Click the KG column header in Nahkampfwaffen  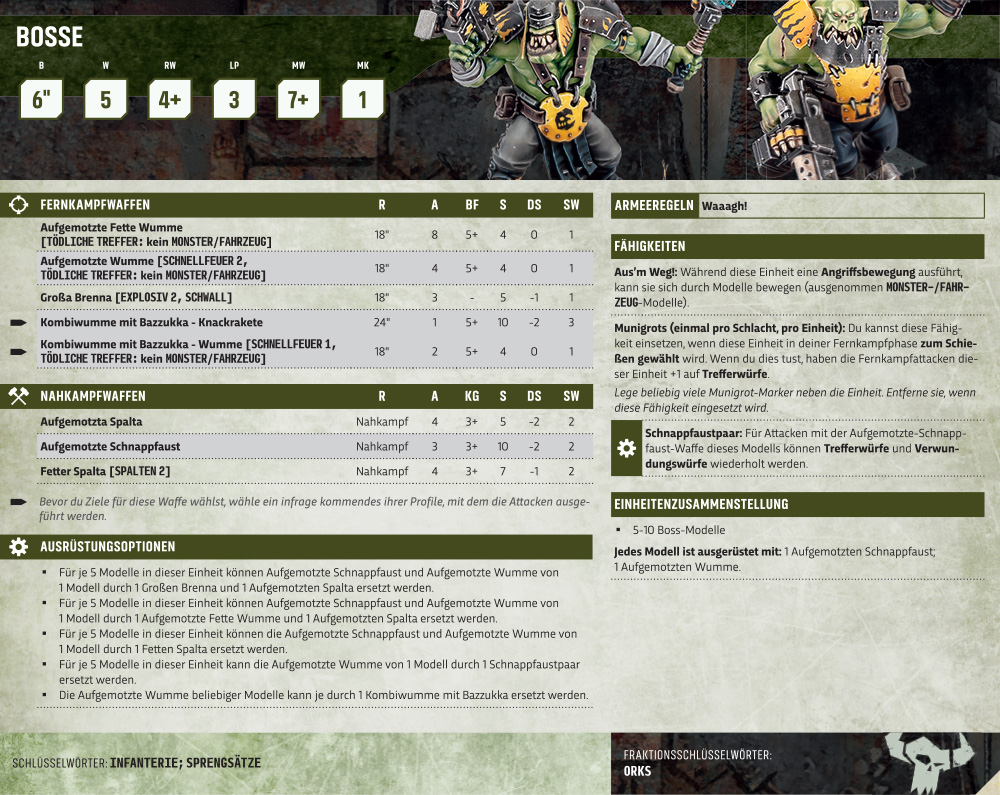pos(472,397)
